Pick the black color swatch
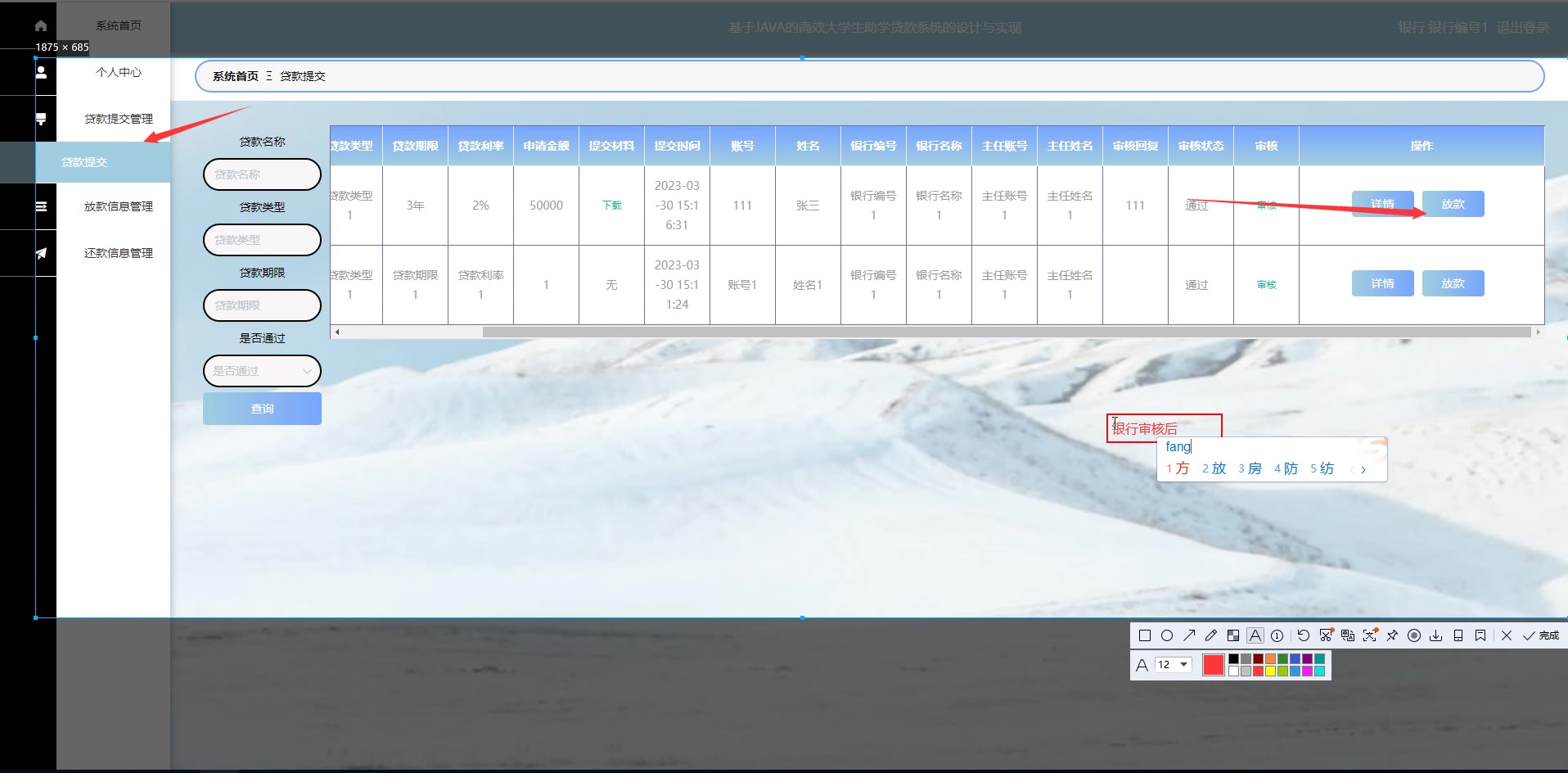 click(1233, 658)
